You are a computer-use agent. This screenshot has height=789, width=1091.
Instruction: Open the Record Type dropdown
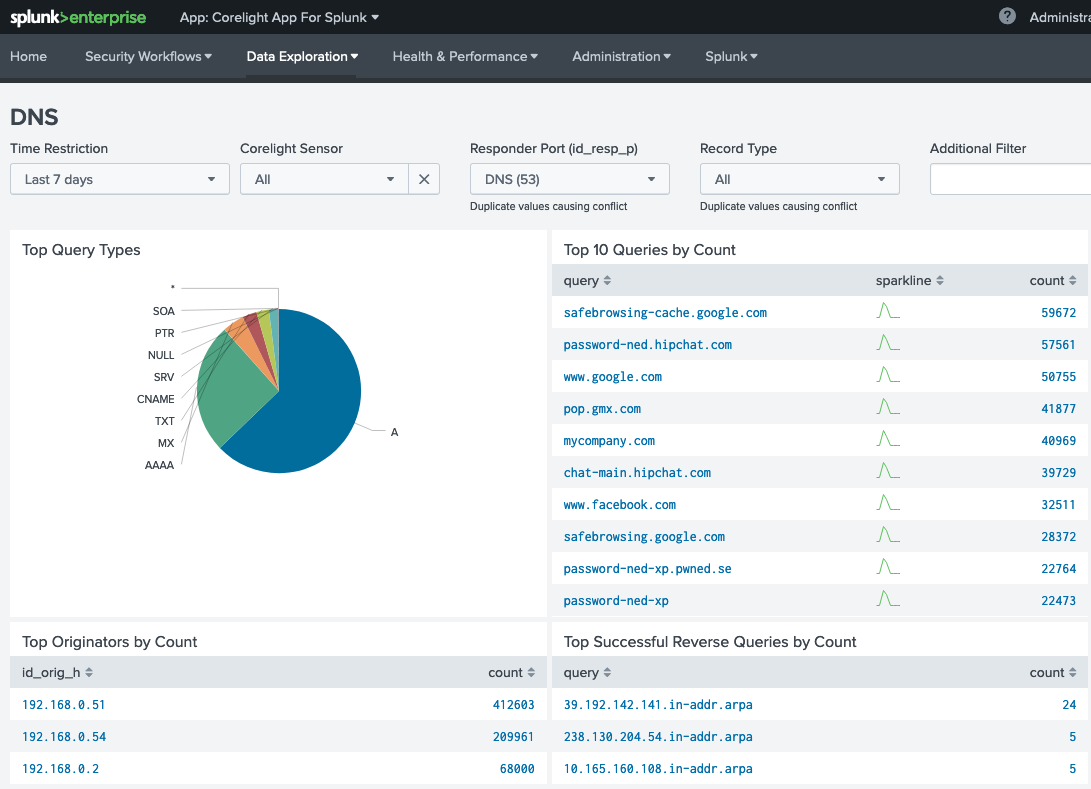798,178
